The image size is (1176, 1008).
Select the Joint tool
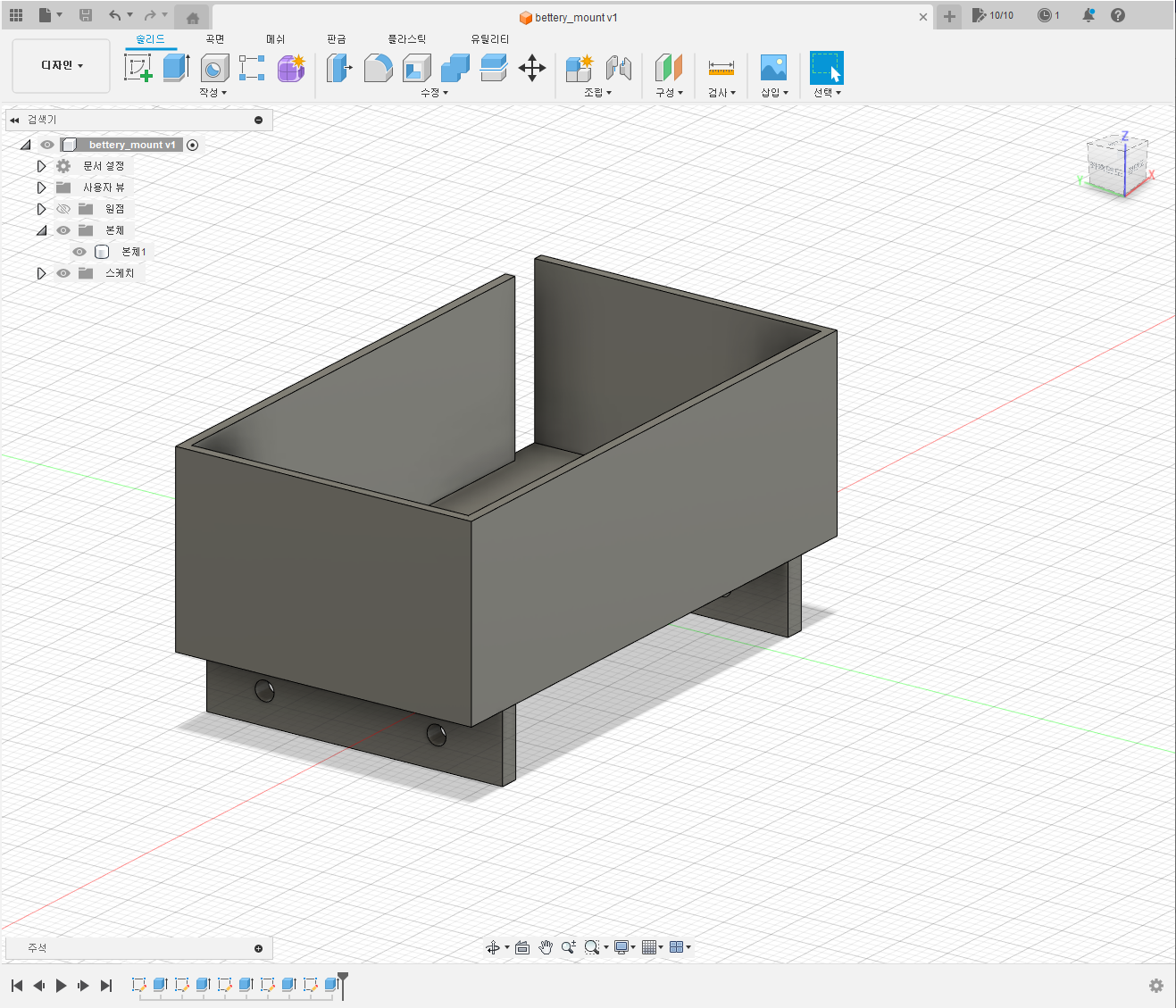[x=619, y=68]
